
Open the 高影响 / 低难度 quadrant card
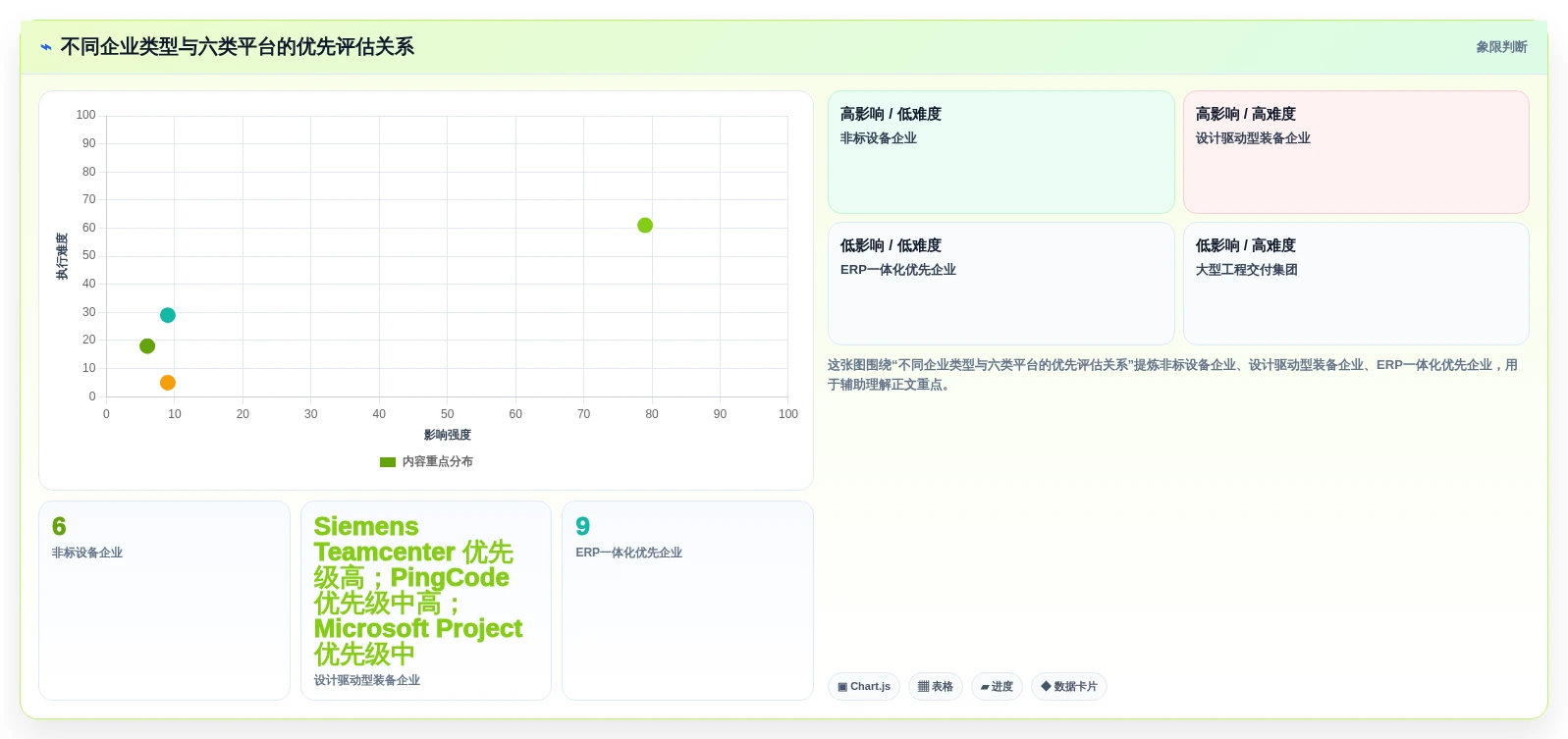point(1001,152)
